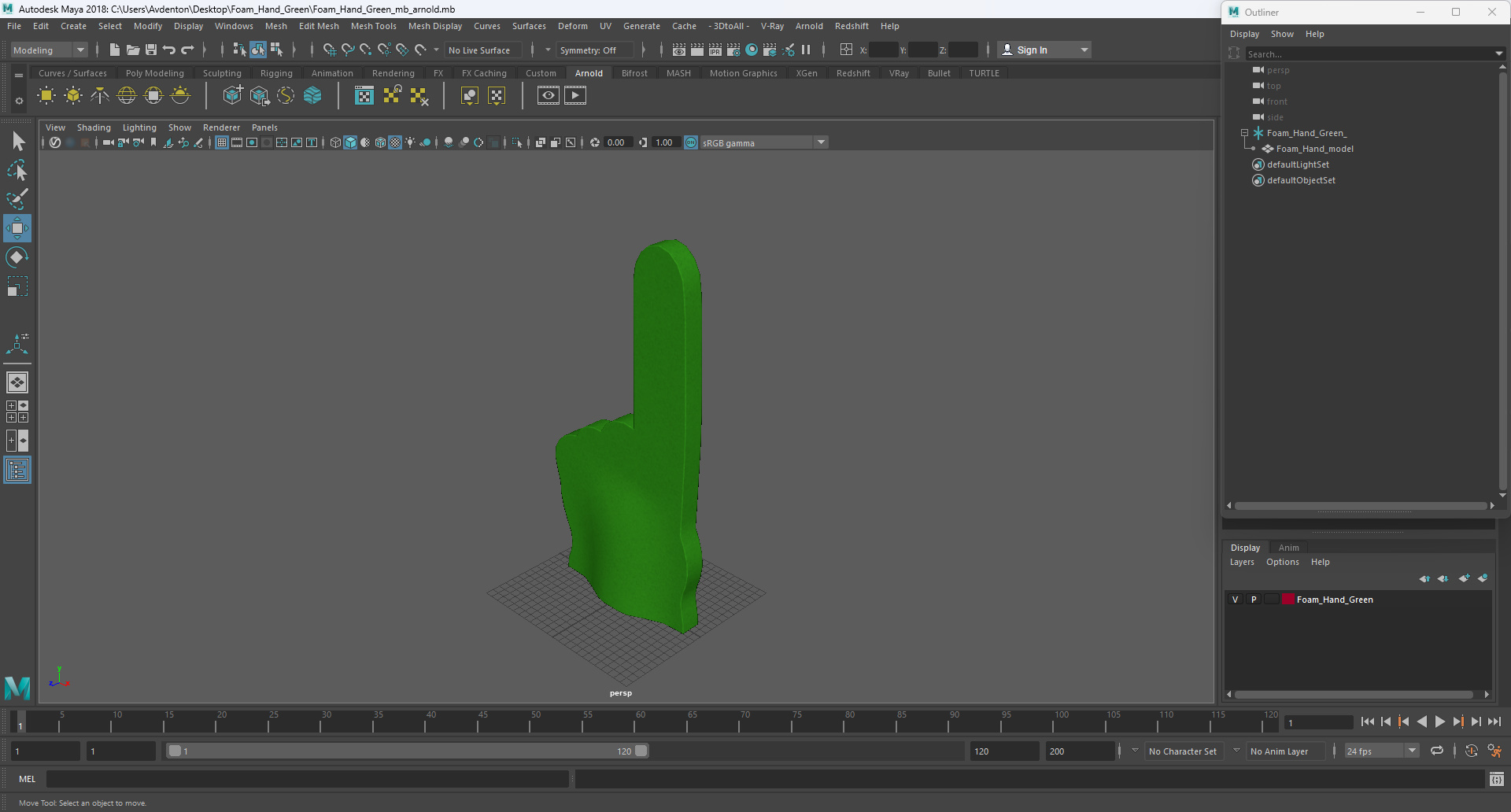Toggle visibility V of Foam_Hand_Green layer

click(1235, 600)
